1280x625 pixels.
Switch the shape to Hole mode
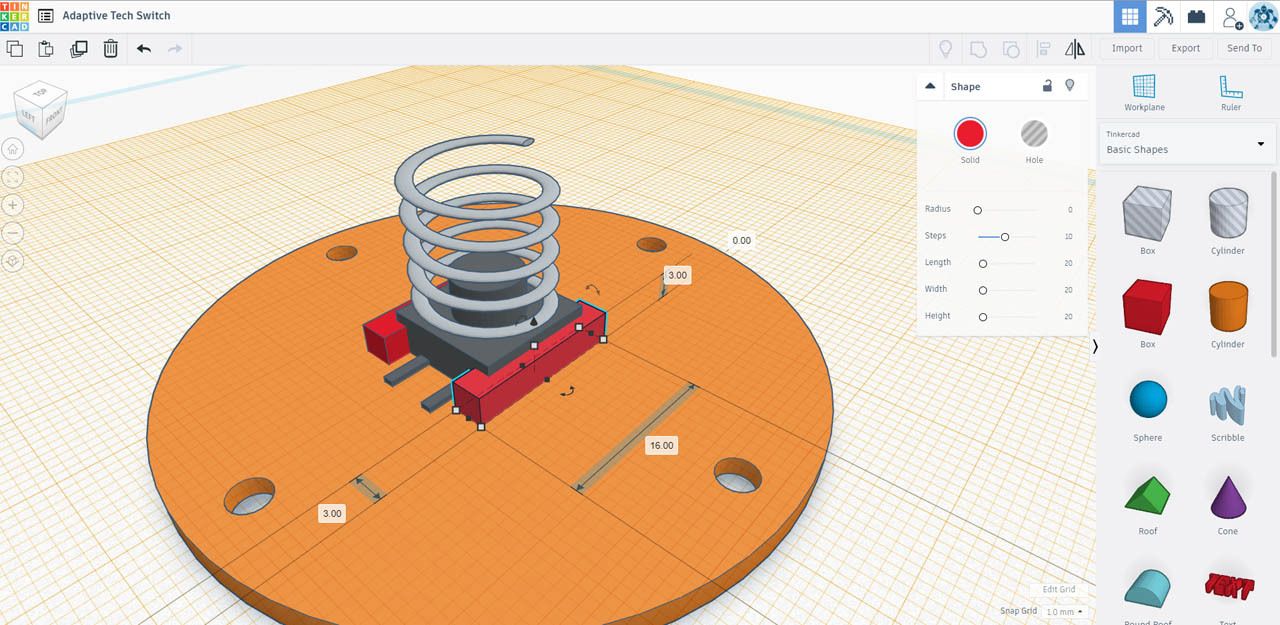(1034, 133)
